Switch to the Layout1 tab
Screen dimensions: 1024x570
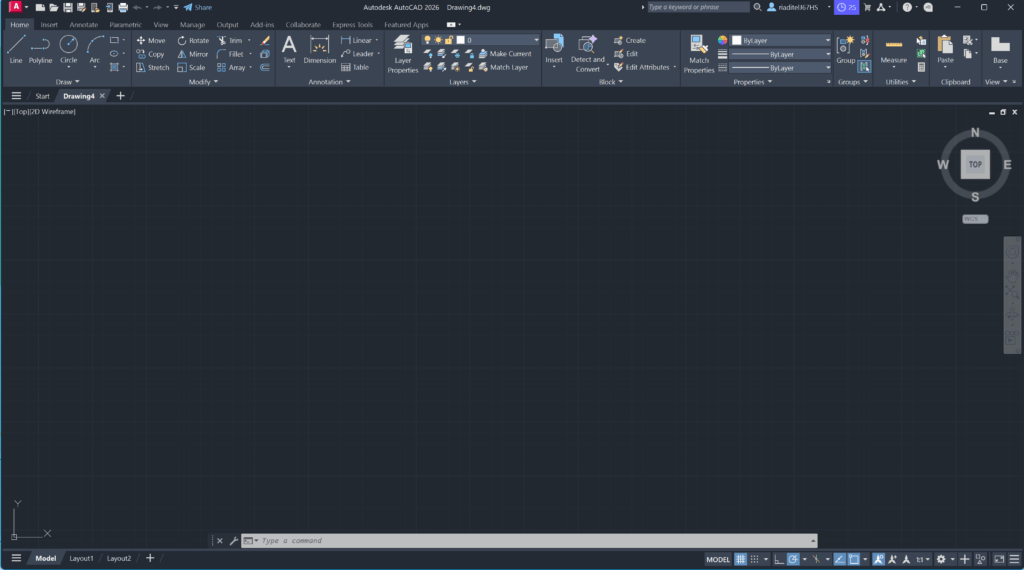pyautogui.click(x=81, y=558)
